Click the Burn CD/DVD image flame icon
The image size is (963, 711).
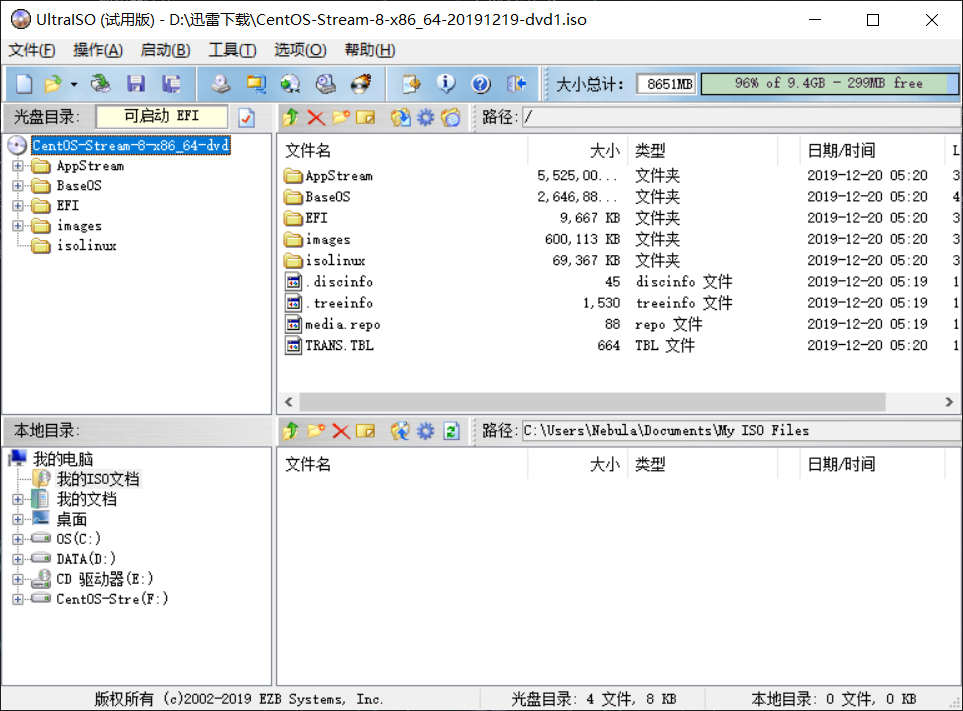361,84
